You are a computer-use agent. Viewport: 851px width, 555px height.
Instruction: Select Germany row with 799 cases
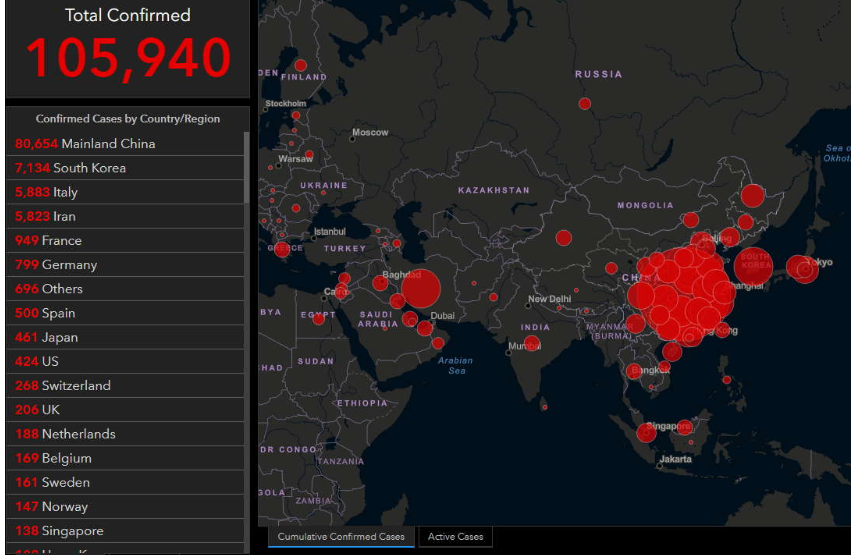pyautogui.click(x=125, y=264)
